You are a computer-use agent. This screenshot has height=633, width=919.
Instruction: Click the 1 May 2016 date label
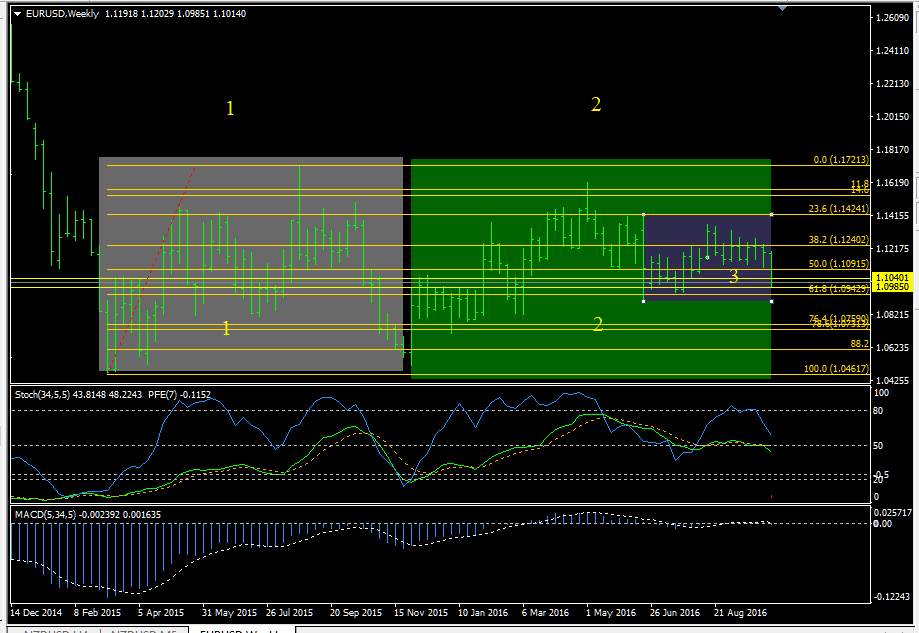pos(611,612)
